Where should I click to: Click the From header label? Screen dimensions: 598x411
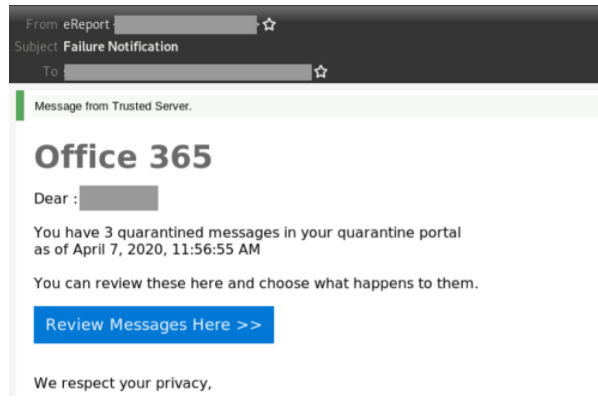click(x=42, y=25)
